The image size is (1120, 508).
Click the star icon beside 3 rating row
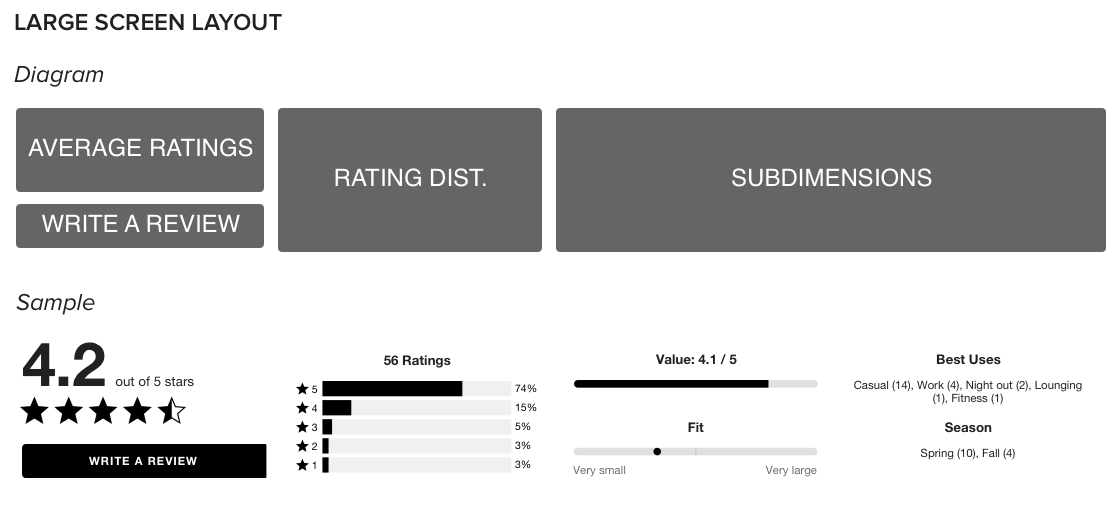click(301, 427)
